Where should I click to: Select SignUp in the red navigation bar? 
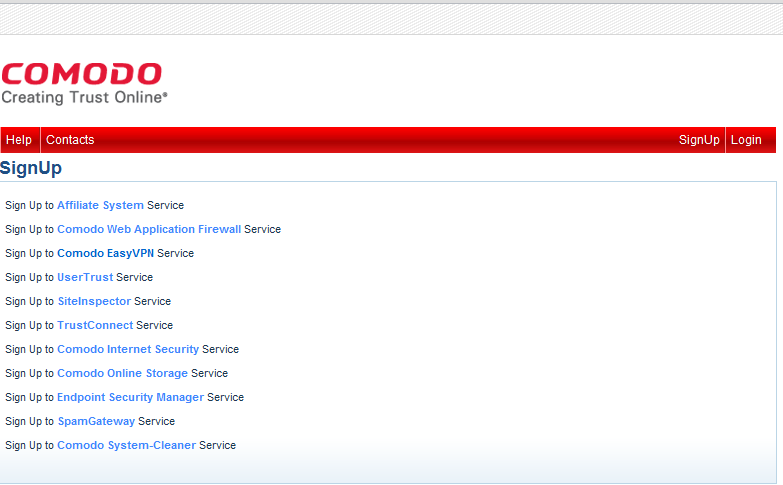pos(699,140)
